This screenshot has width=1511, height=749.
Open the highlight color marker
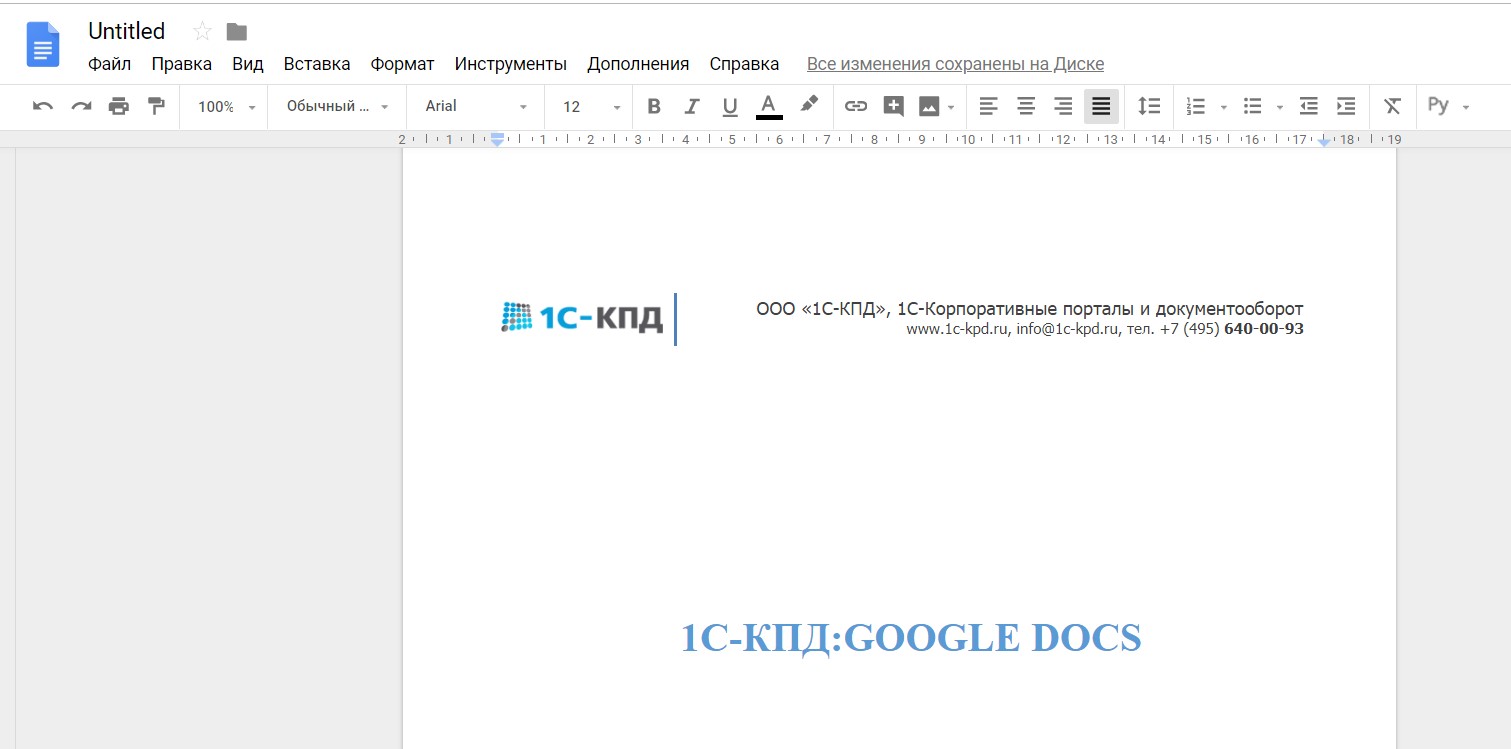[x=809, y=104]
